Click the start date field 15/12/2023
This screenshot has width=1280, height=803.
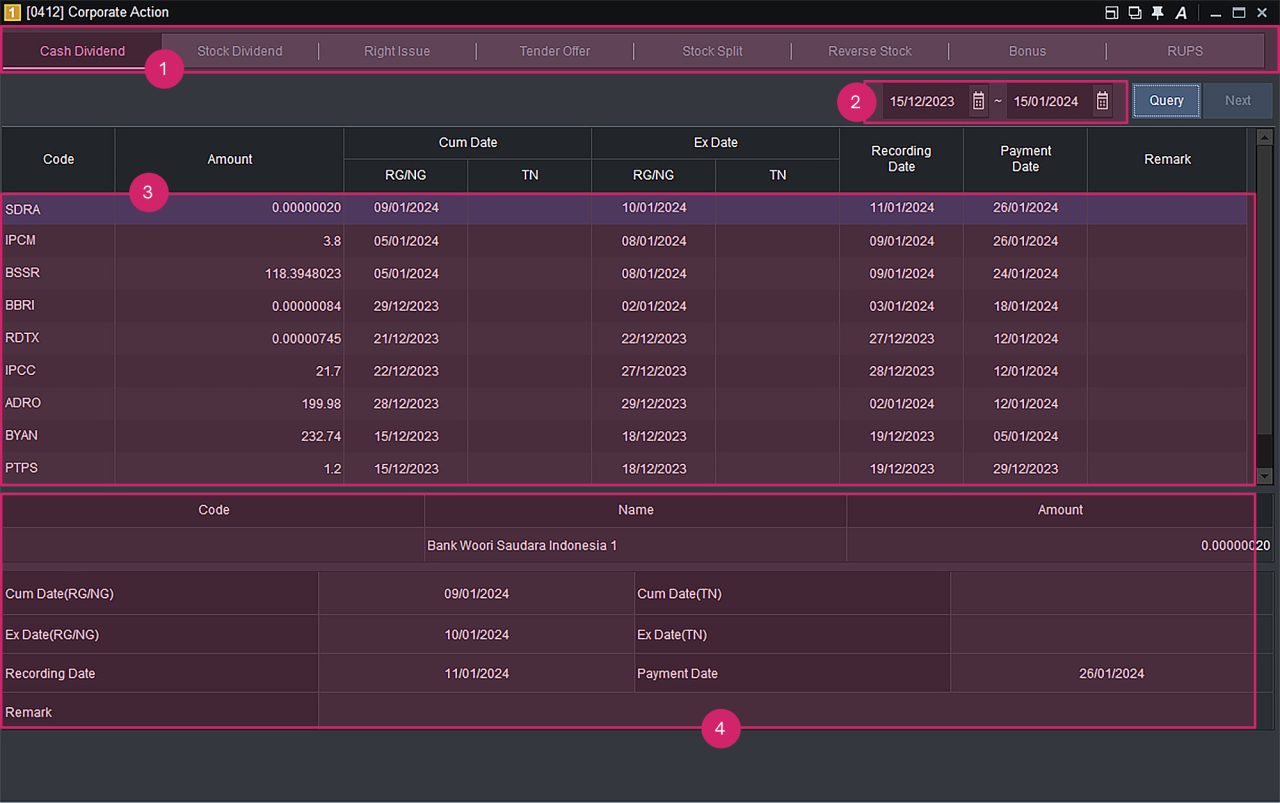(x=922, y=101)
